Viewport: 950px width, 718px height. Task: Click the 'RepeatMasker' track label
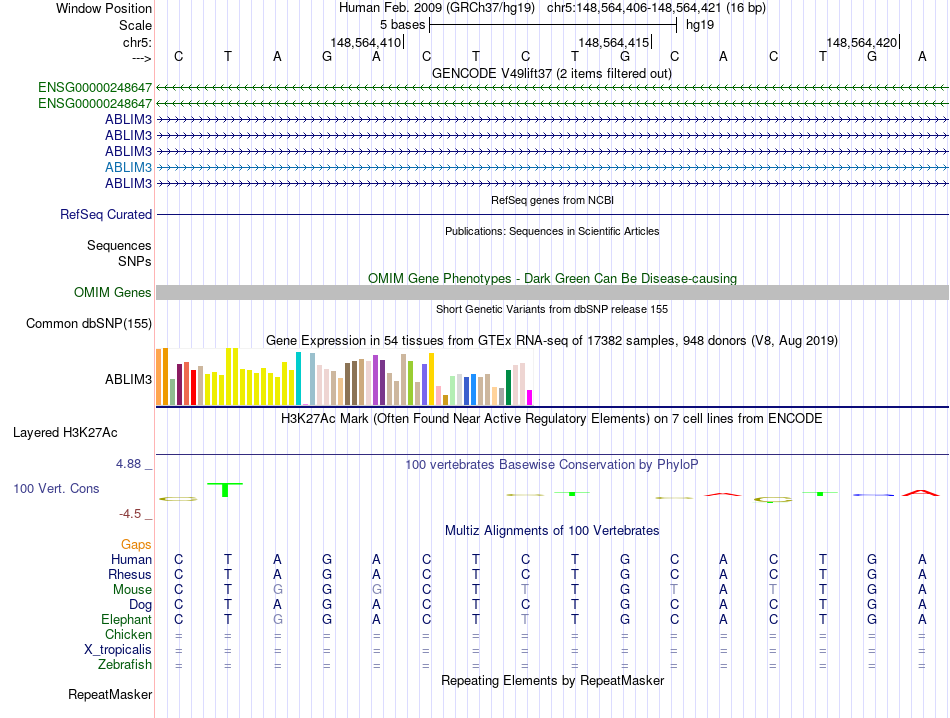pyautogui.click(x=110, y=694)
